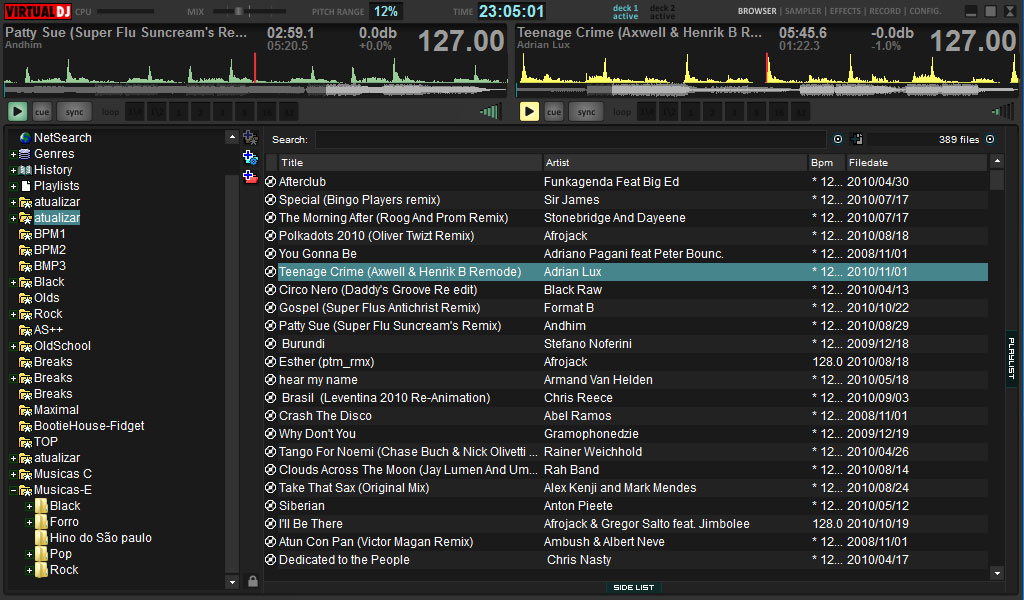The width and height of the screenshot is (1024, 600).
Task: Expand the highlighted atualizar folder
Action: click(13, 218)
